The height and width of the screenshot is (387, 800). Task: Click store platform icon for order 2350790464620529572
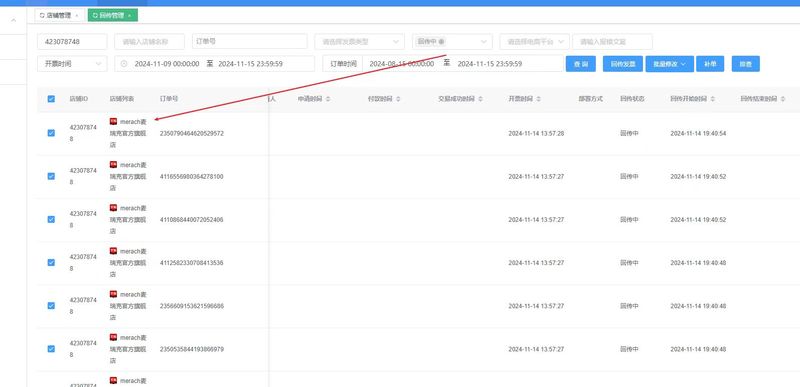coord(113,121)
